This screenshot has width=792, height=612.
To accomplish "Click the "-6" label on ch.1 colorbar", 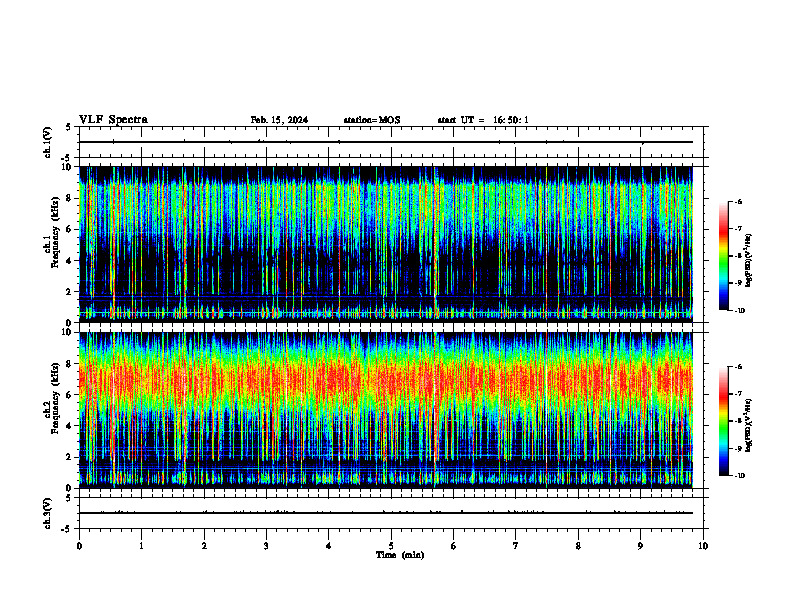I will point(738,201).
